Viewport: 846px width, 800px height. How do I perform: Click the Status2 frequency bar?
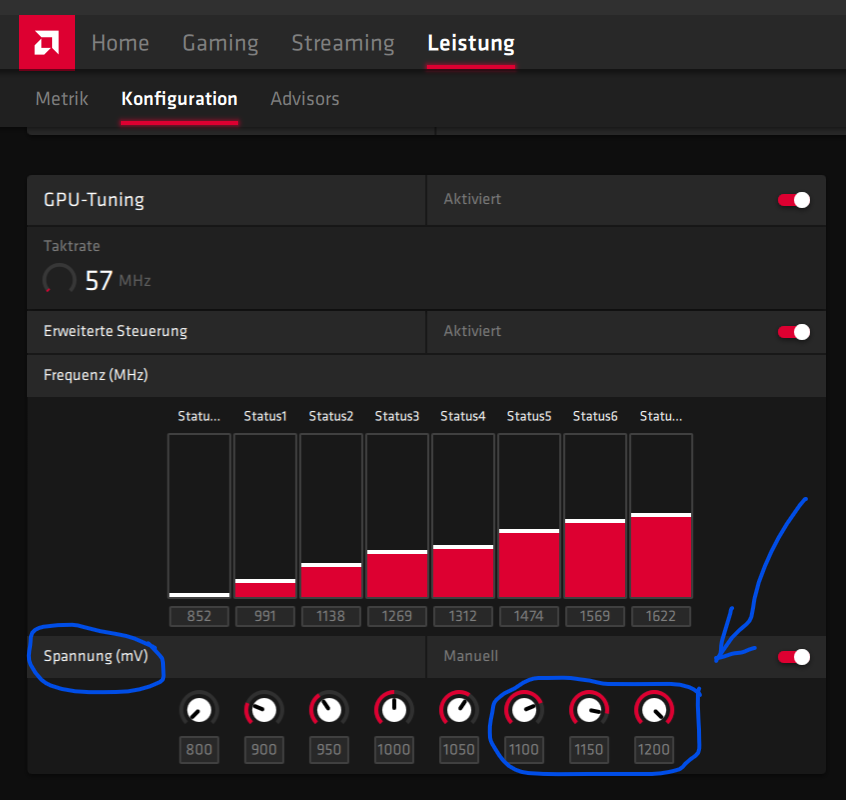[331, 516]
